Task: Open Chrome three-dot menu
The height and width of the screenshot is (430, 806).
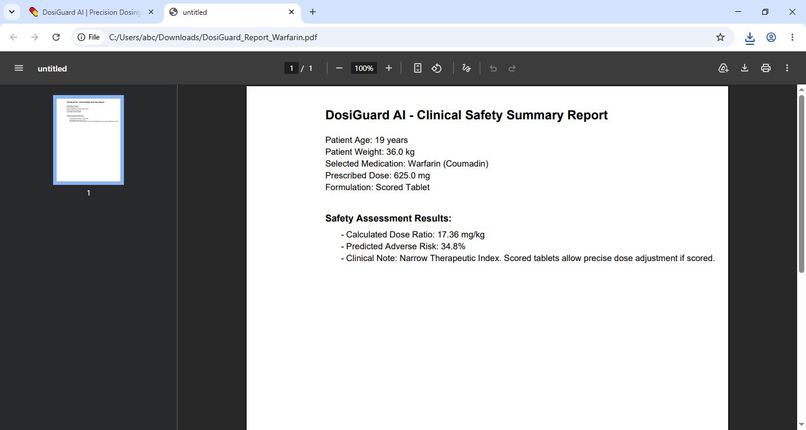Action: (792, 38)
